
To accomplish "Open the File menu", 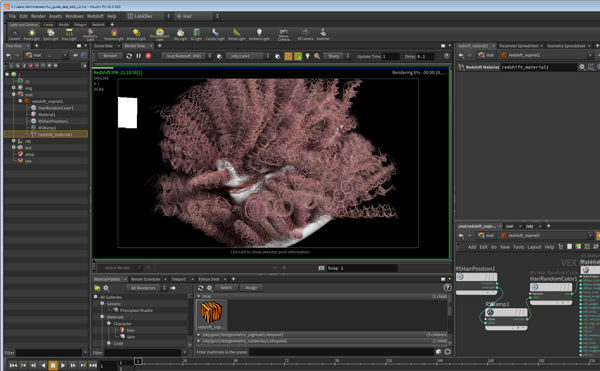I will 12,16.
